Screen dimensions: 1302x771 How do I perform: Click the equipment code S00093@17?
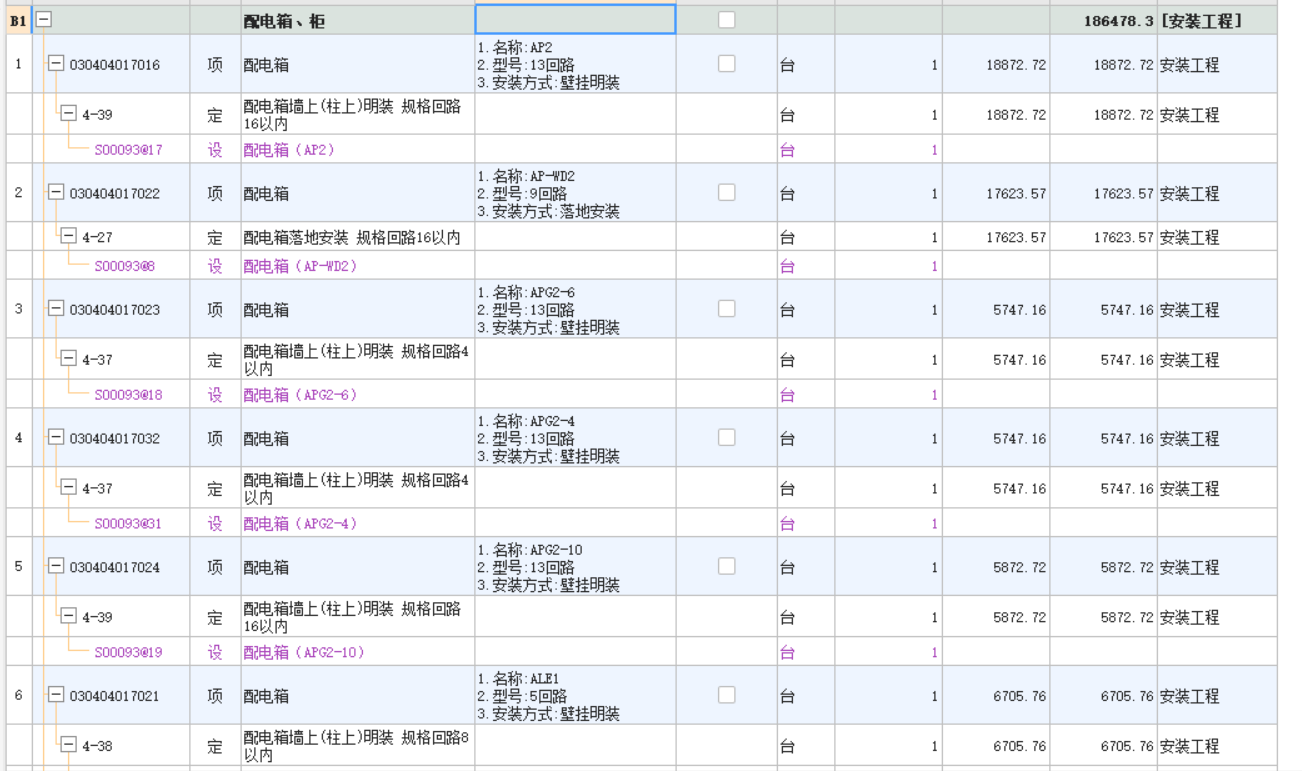[x=128, y=150]
